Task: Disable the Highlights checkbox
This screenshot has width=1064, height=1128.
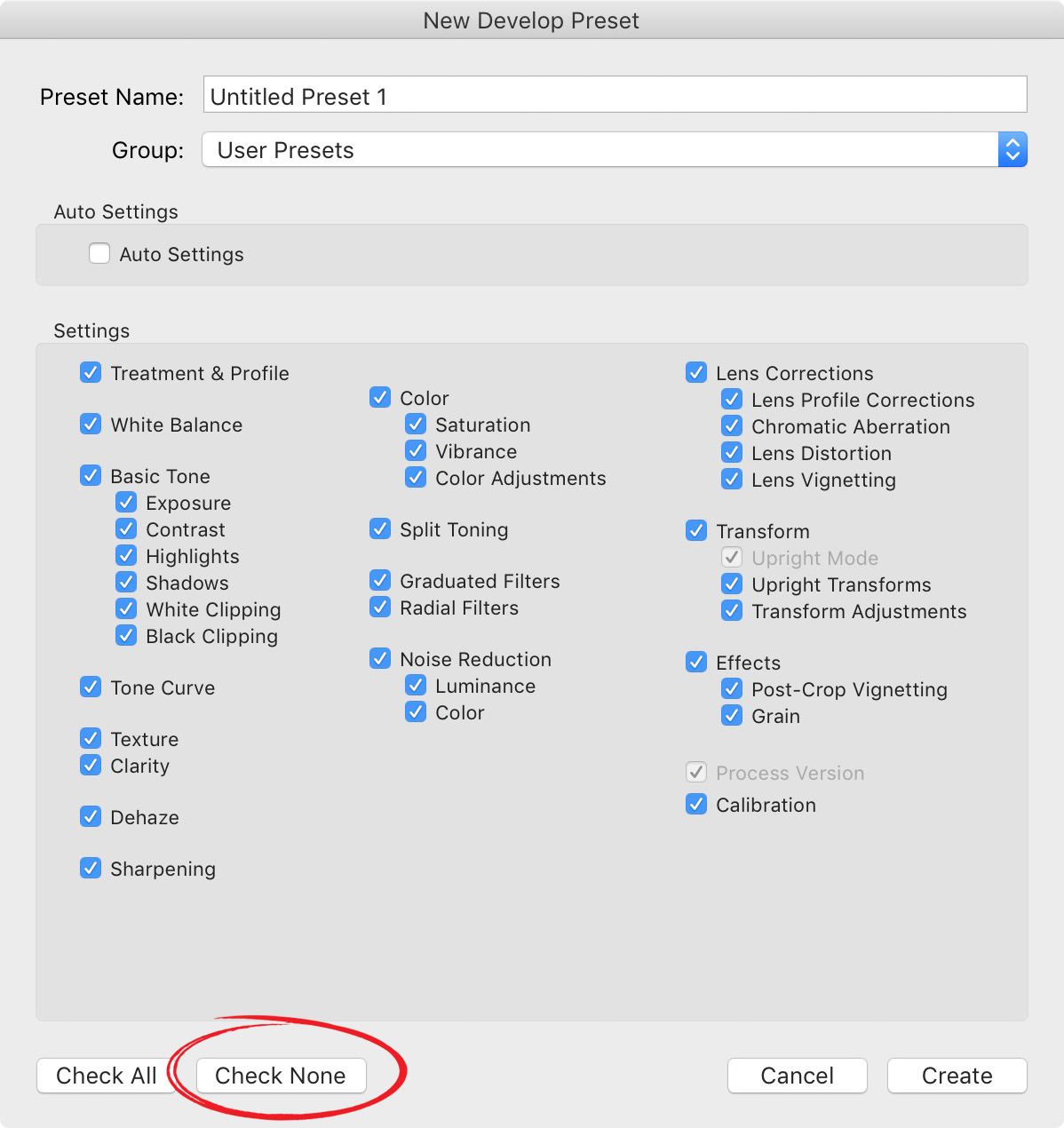Action: pyautogui.click(x=125, y=555)
